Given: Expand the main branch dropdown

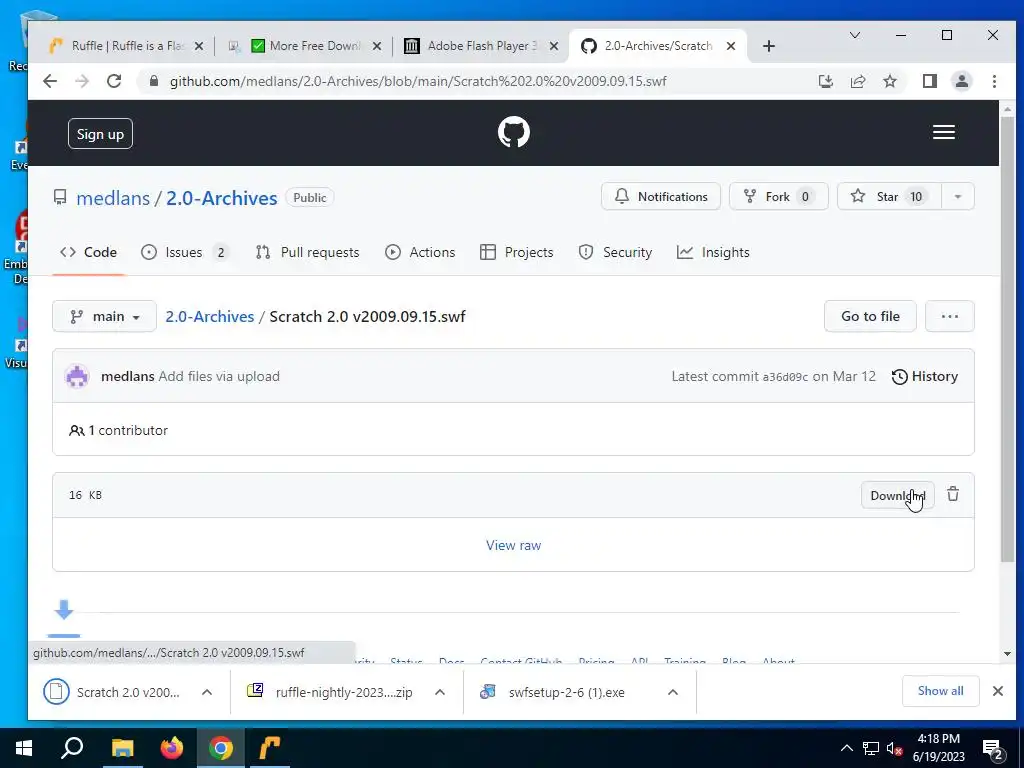Looking at the screenshot, I should coord(104,317).
